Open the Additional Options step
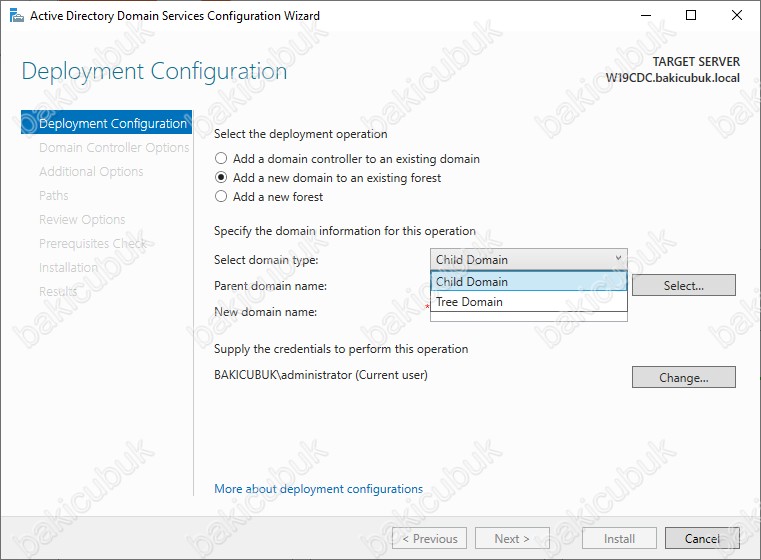 91,171
